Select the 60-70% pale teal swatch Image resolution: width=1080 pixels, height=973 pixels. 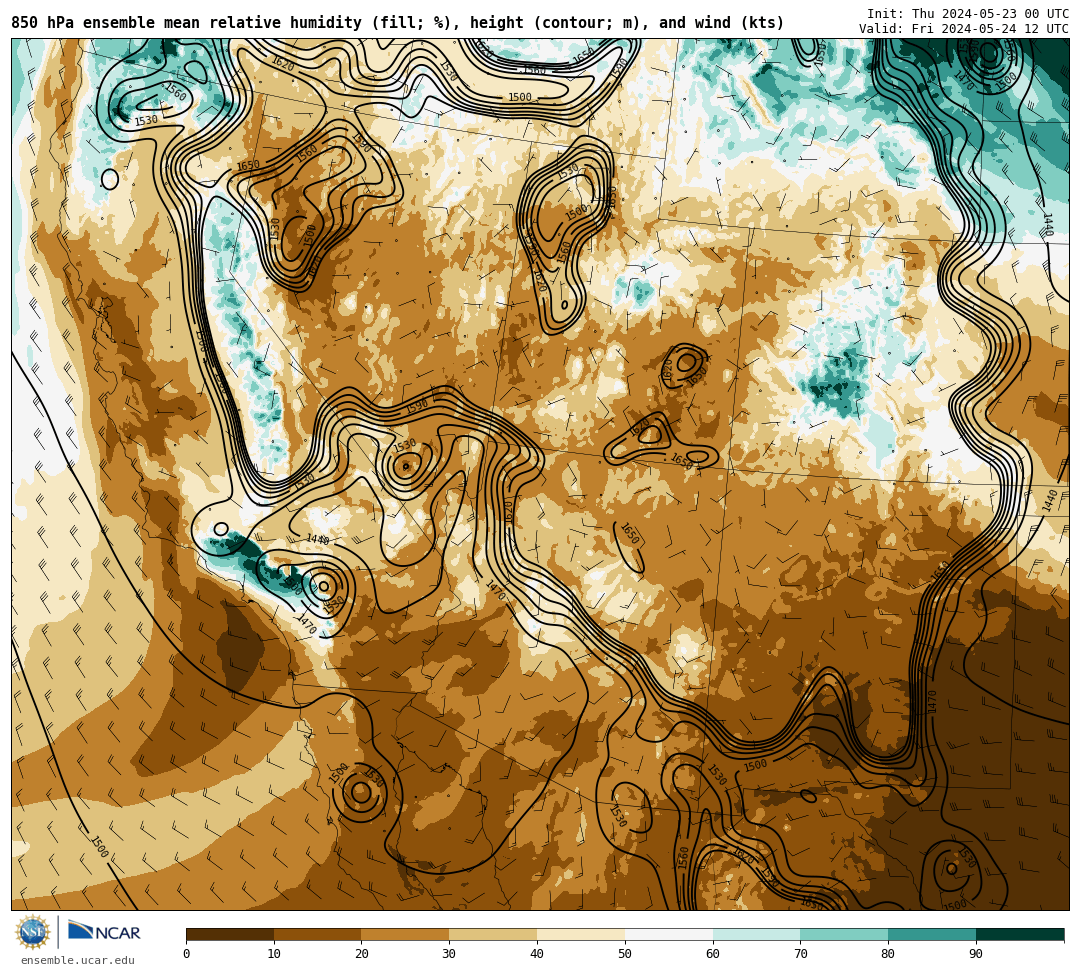[x=756, y=934]
